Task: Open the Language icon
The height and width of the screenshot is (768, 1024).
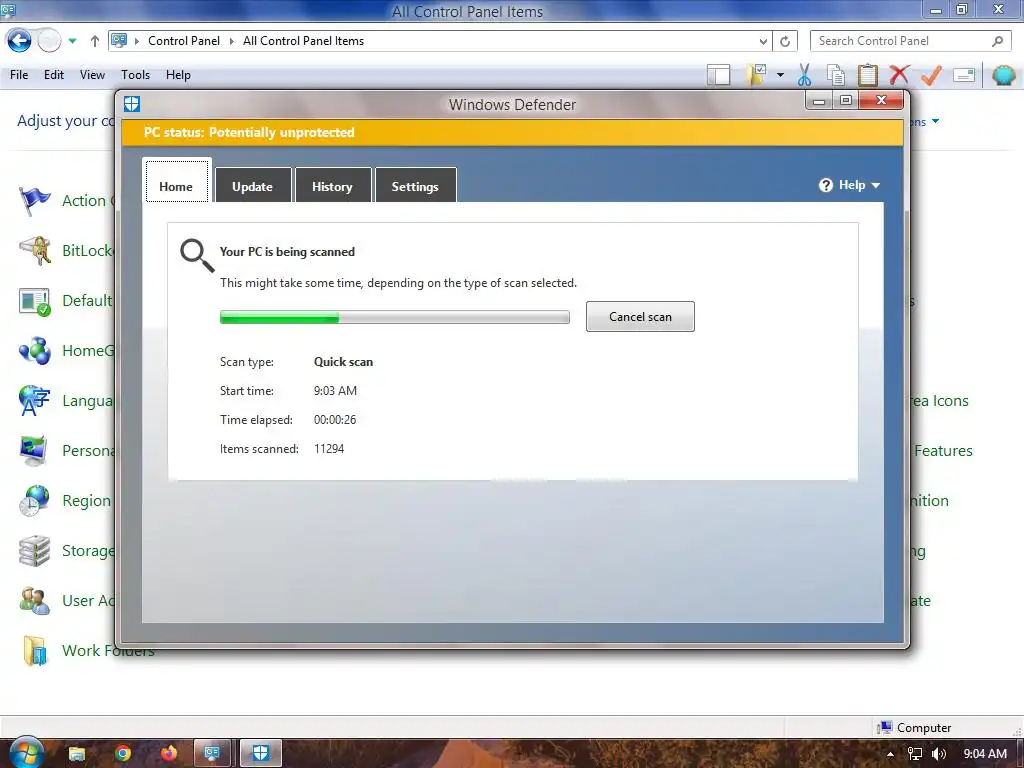Action: click(34, 400)
